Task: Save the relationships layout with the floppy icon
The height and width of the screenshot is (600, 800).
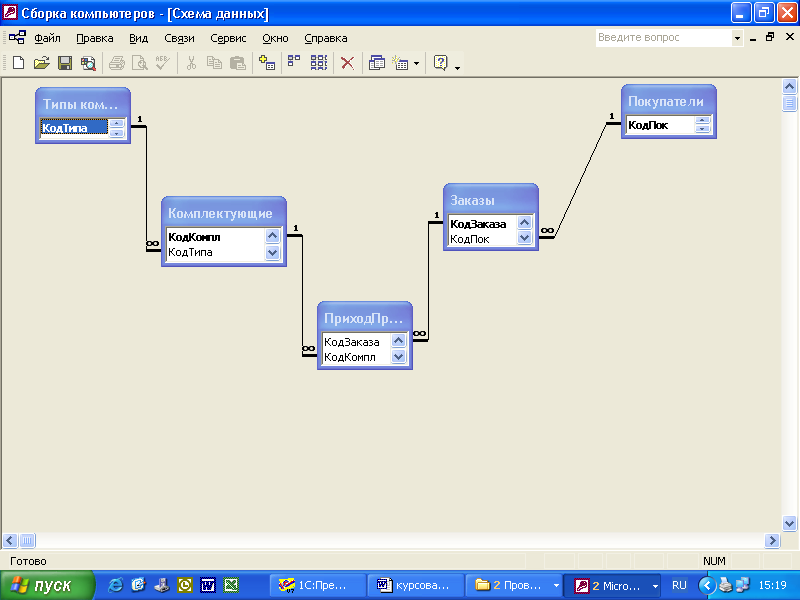Action: pos(65,63)
